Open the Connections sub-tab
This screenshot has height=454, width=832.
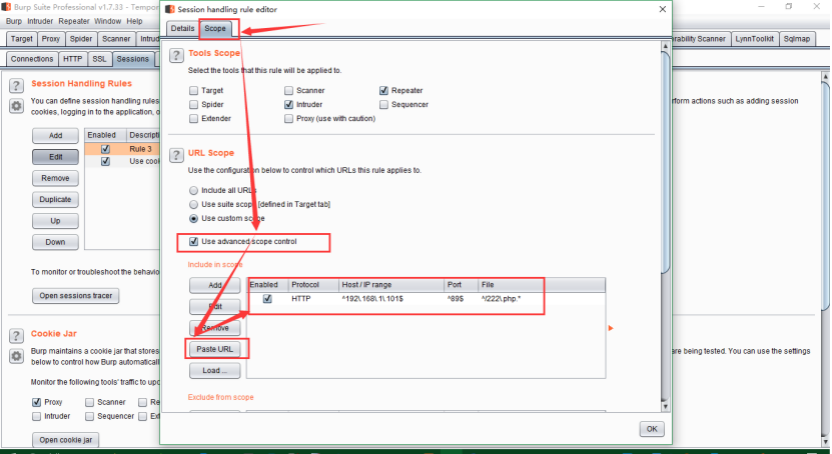(32, 59)
